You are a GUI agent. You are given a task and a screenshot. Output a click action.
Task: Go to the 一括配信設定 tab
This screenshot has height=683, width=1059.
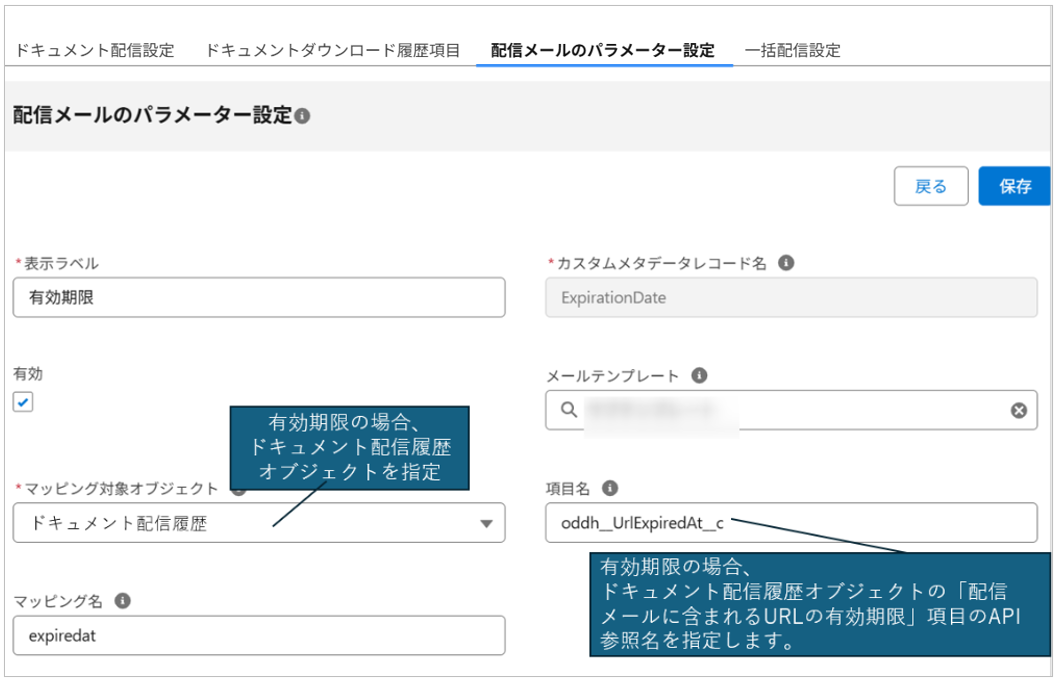point(792,50)
